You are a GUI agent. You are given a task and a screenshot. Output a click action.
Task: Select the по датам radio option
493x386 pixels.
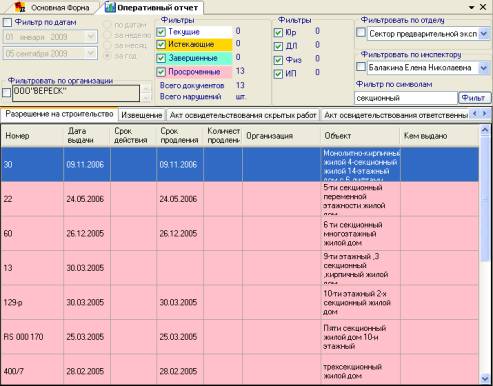point(107,25)
